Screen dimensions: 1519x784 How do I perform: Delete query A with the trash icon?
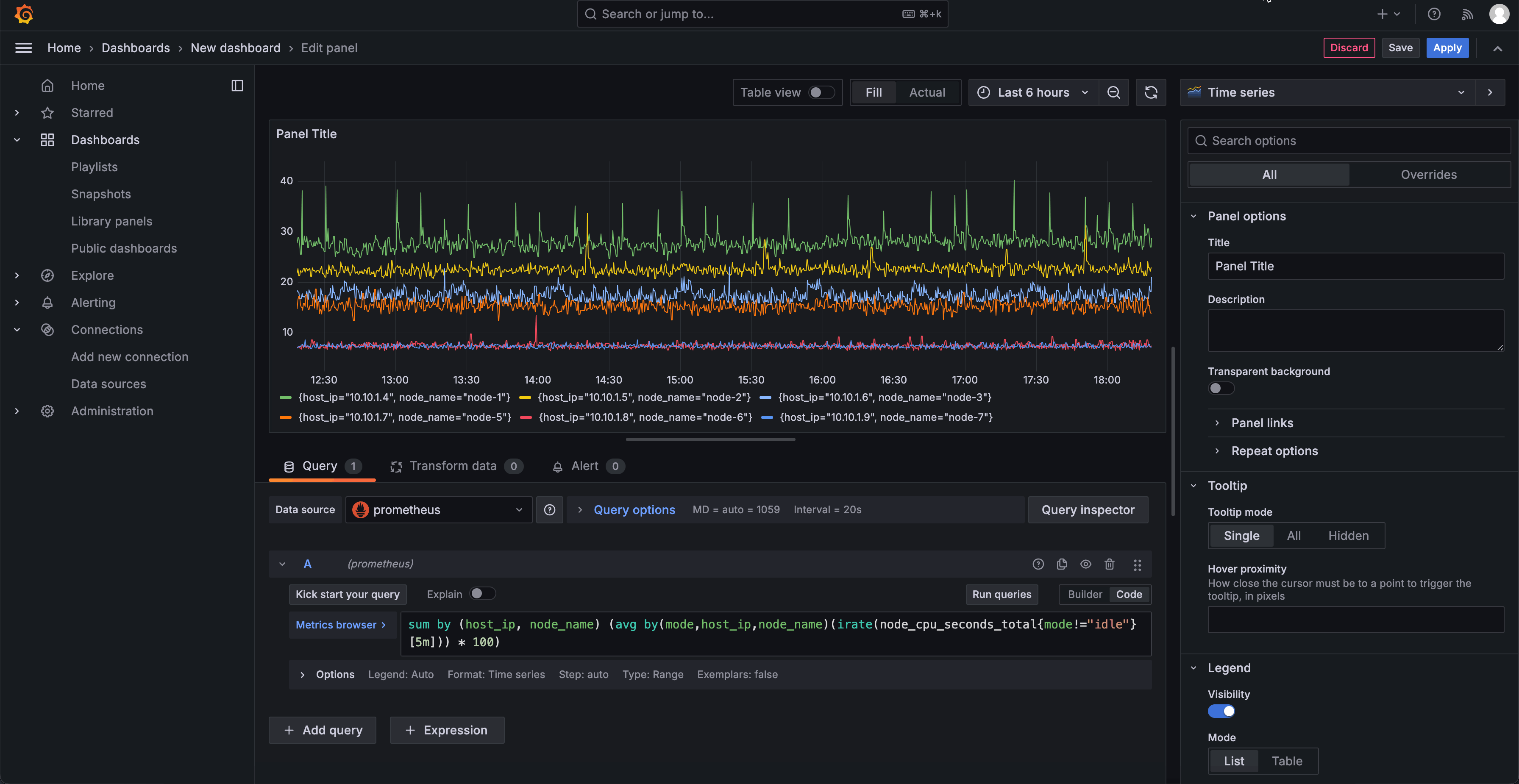click(1109, 564)
